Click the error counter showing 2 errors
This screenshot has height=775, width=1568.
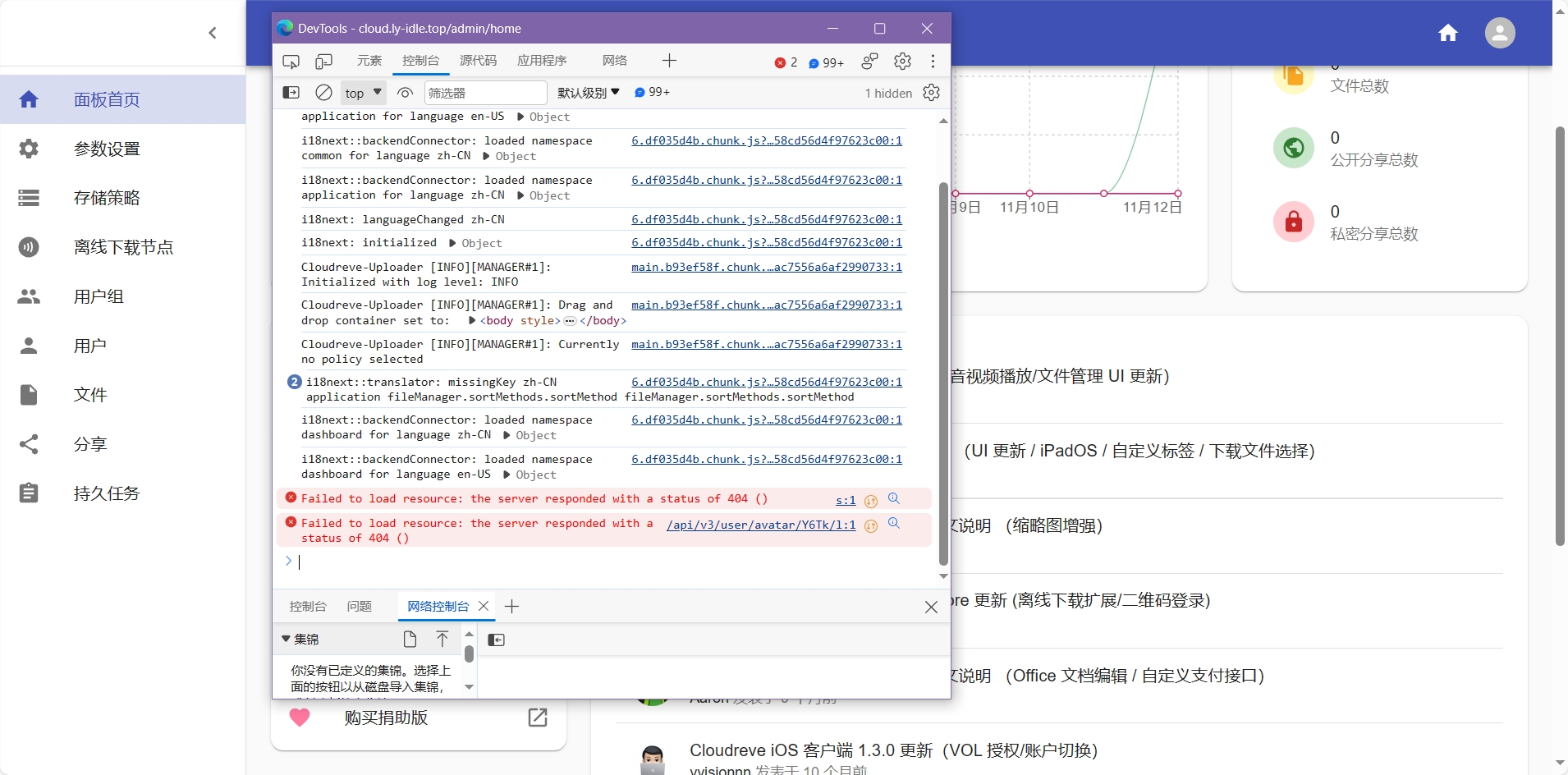coord(786,62)
